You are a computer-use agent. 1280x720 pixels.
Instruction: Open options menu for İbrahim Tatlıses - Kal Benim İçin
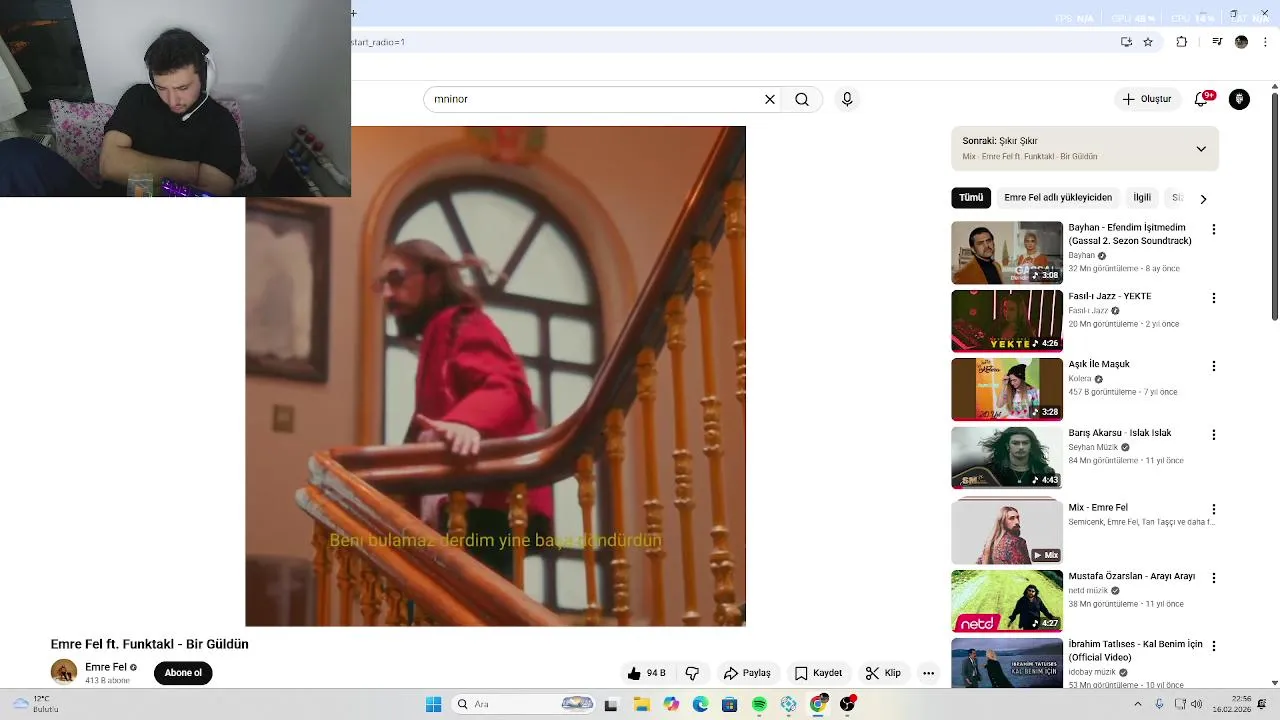(1214, 646)
